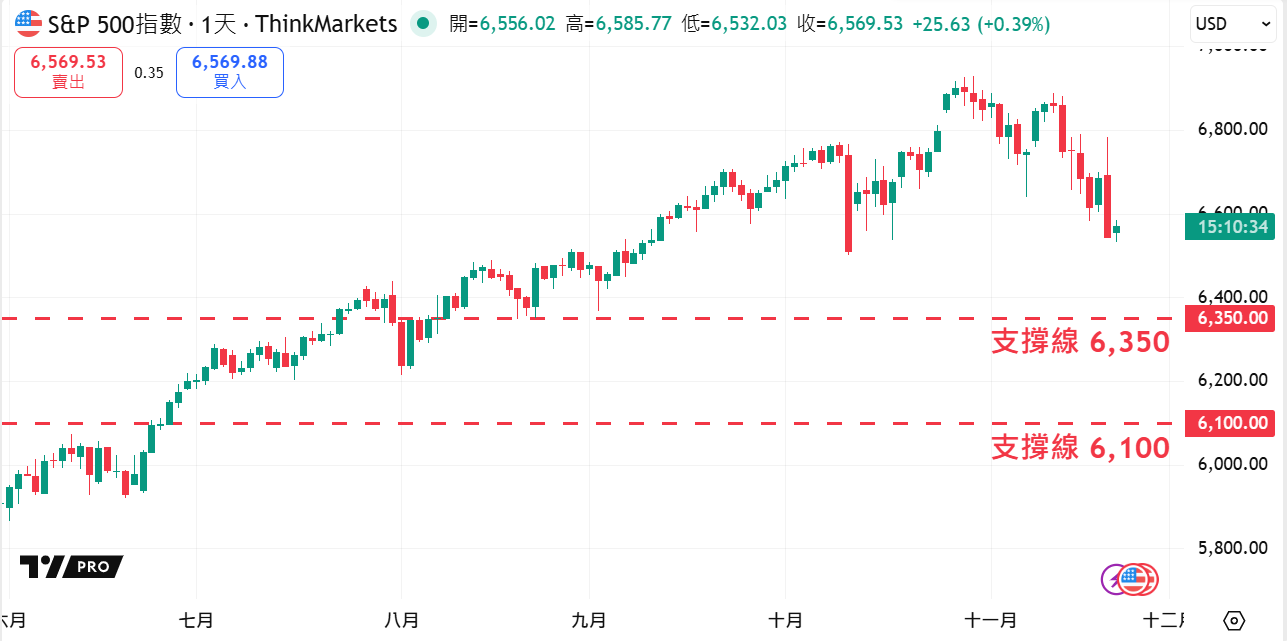The image size is (1287, 641).
Task: Click the 支撐線 6,100 text annotation
Action: click(x=1080, y=448)
